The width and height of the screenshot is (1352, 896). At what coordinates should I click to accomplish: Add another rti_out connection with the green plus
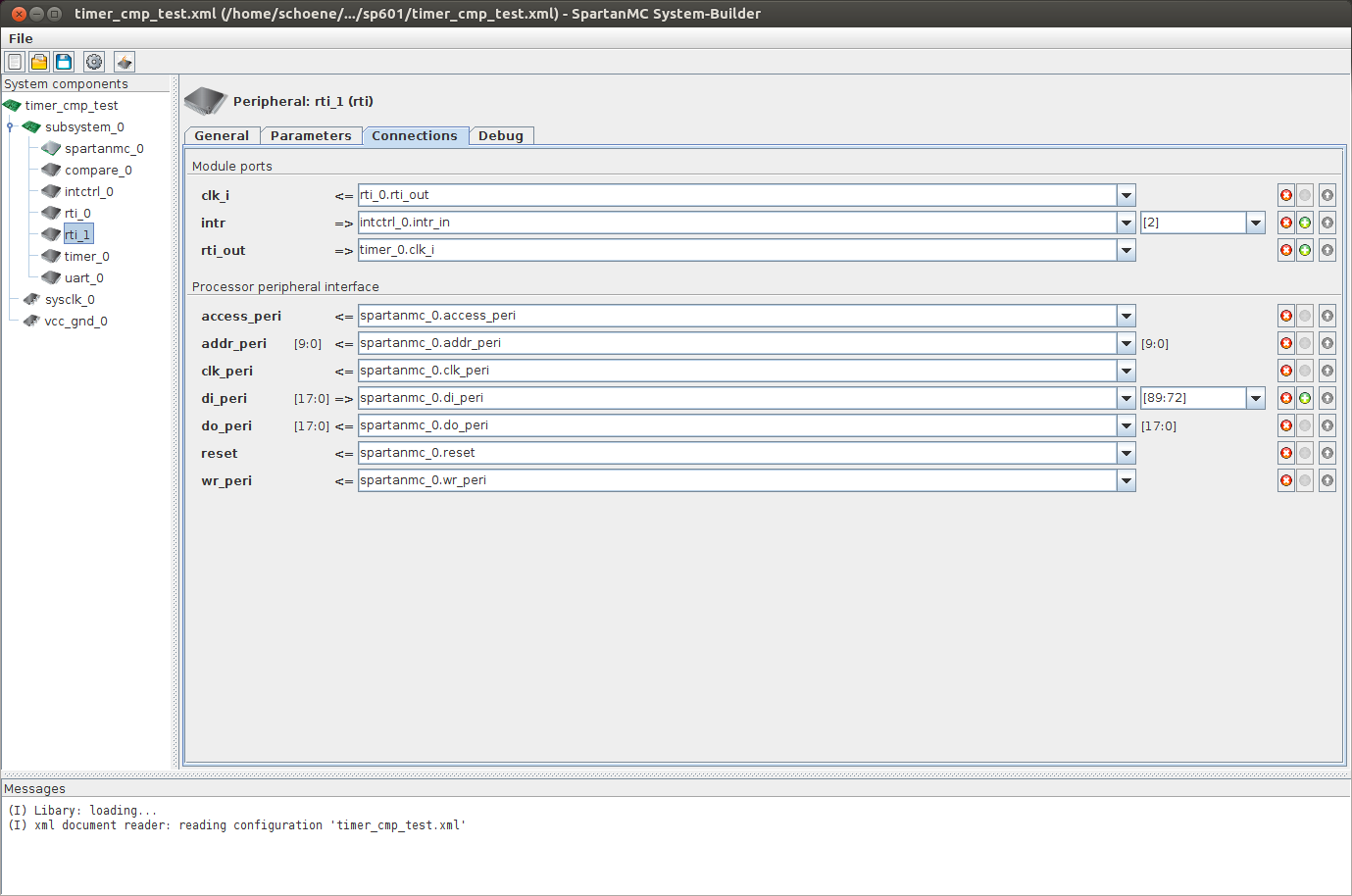coord(1305,250)
